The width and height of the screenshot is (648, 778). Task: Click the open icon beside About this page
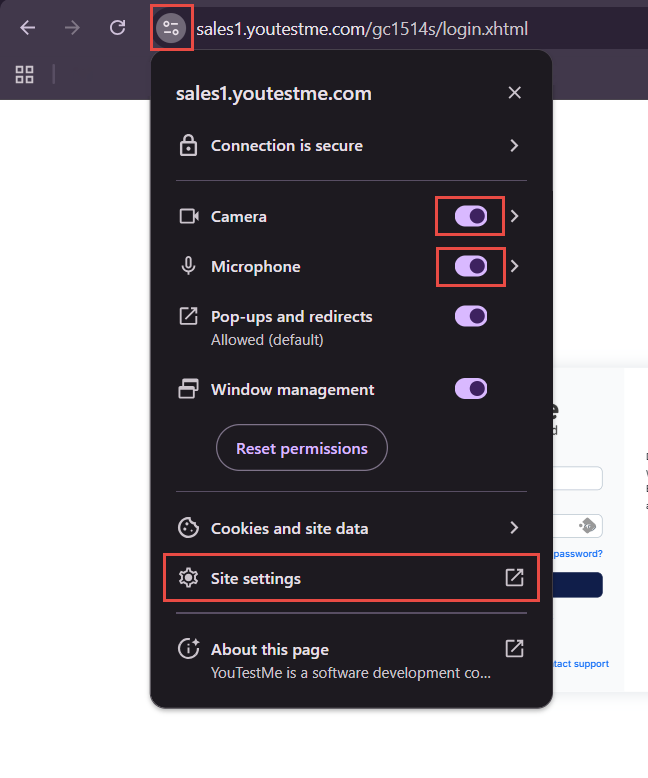(514, 649)
